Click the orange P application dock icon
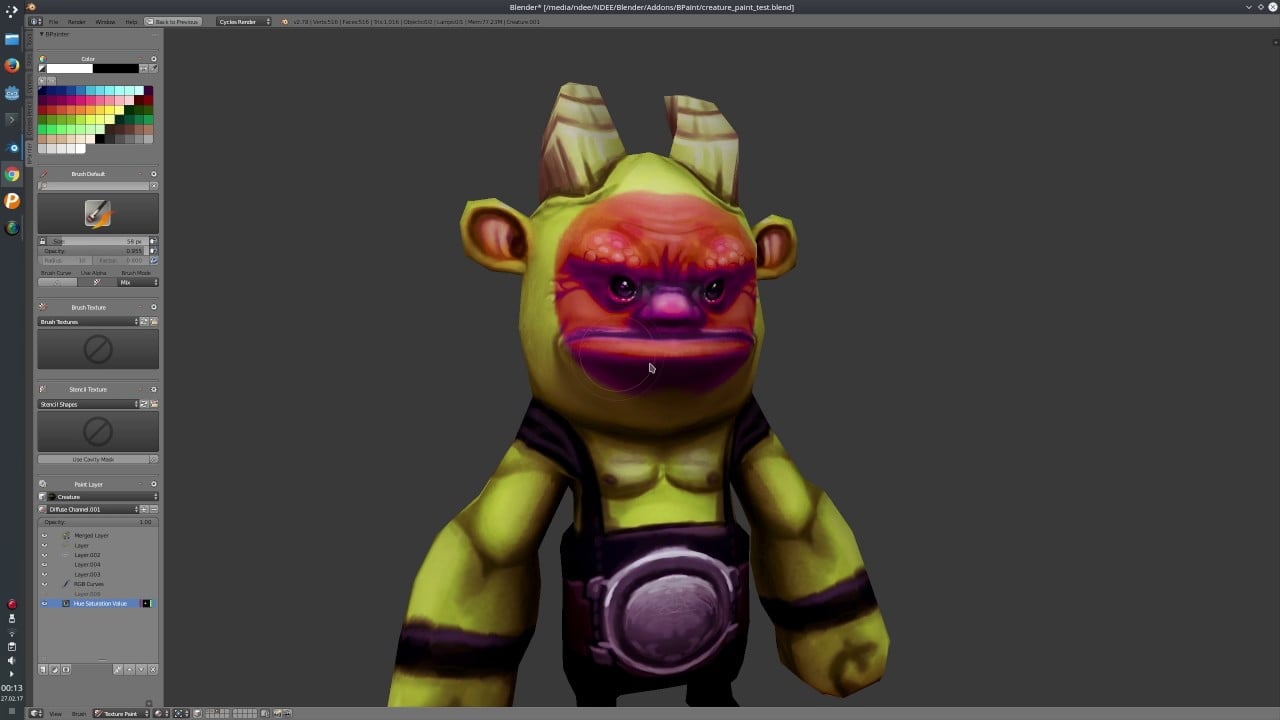The height and width of the screenshot is (720, 1280). coord(12,201)
